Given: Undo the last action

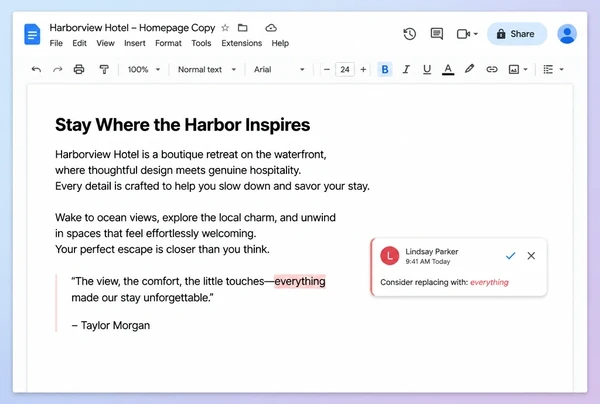Looking at the screenshot, I should click(x=36, y=70).
